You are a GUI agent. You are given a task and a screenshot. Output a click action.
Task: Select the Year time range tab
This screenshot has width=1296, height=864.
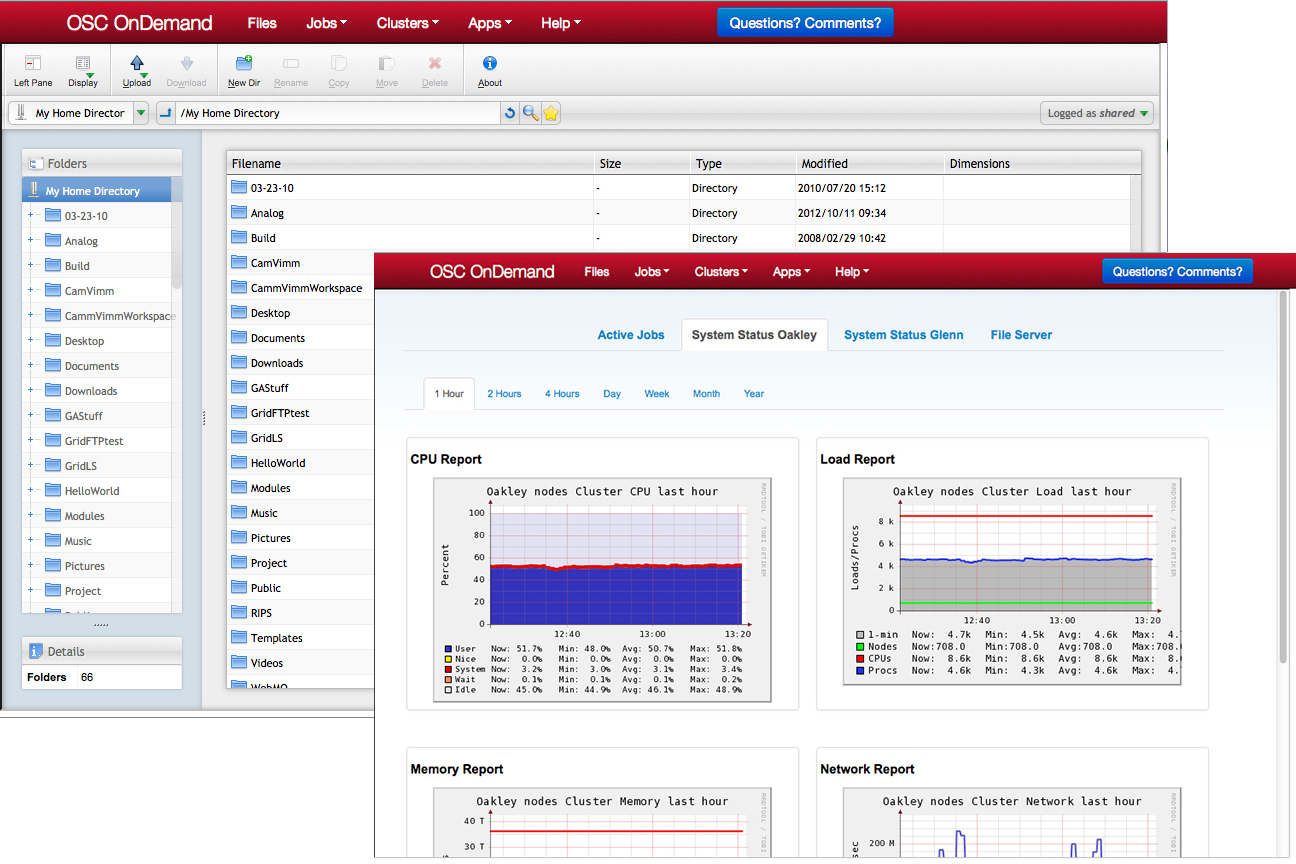click(754, 394)
